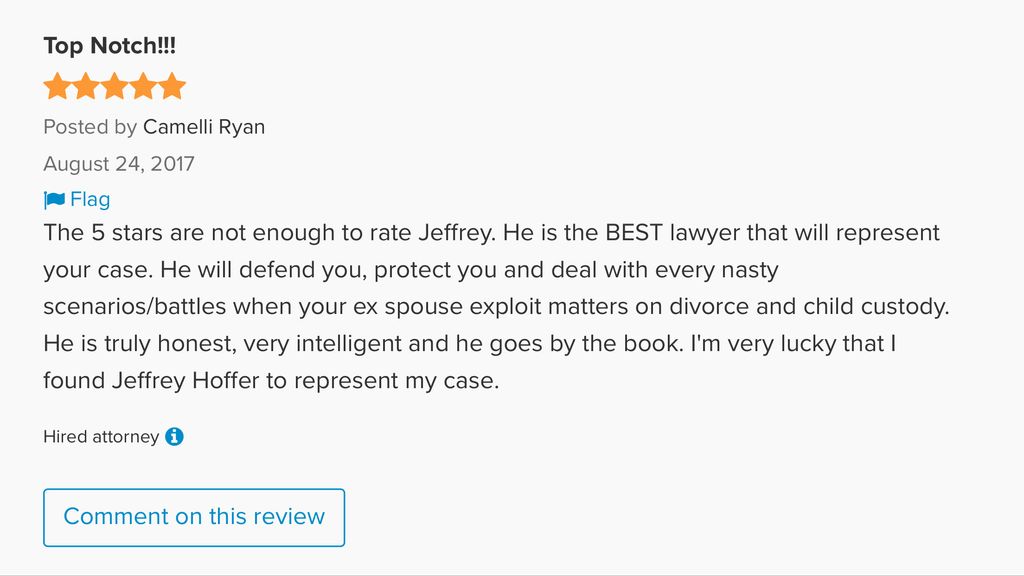Click the Top Notch!!! review title
1024x576 pixels.
coord(110,46)
